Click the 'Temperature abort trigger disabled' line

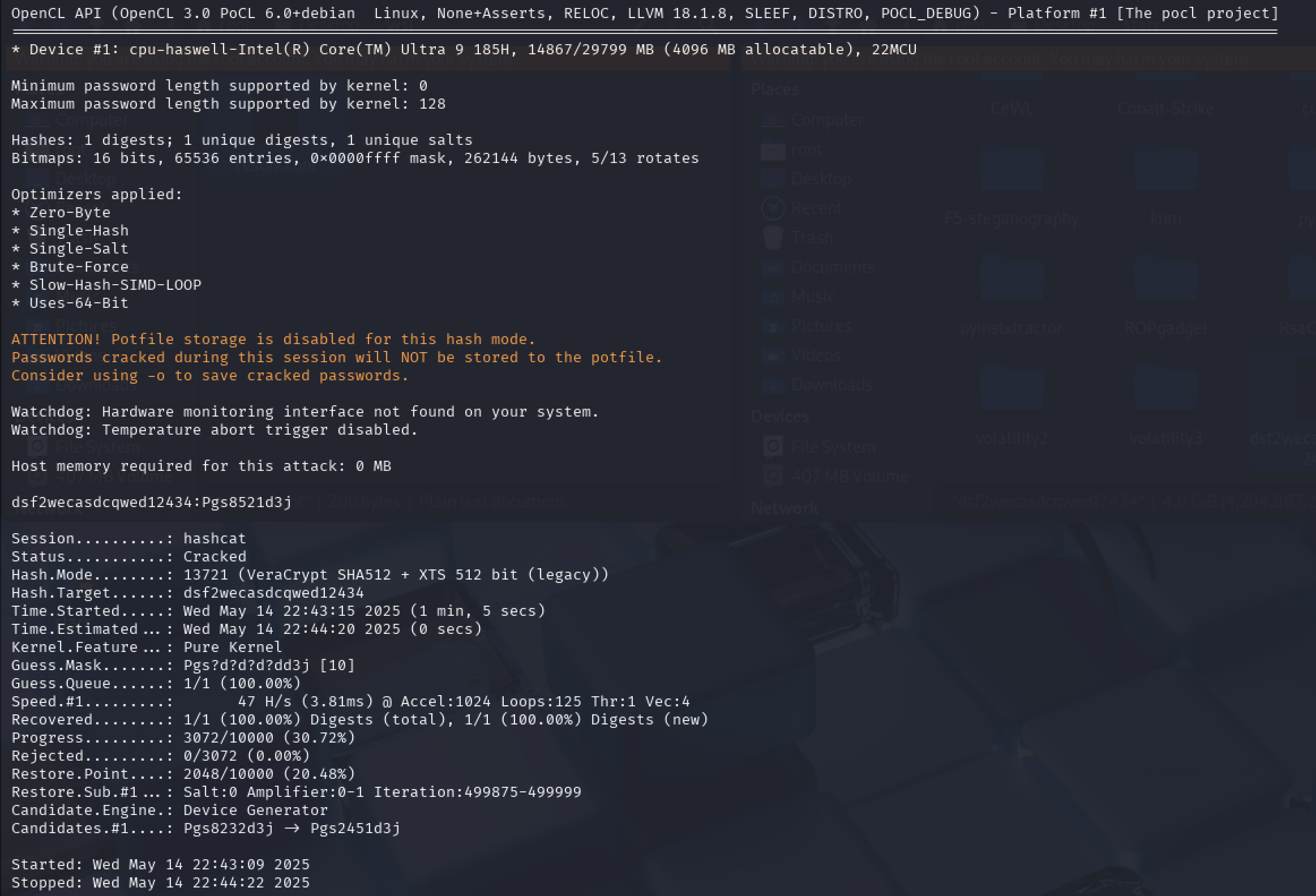coord(215,430)
